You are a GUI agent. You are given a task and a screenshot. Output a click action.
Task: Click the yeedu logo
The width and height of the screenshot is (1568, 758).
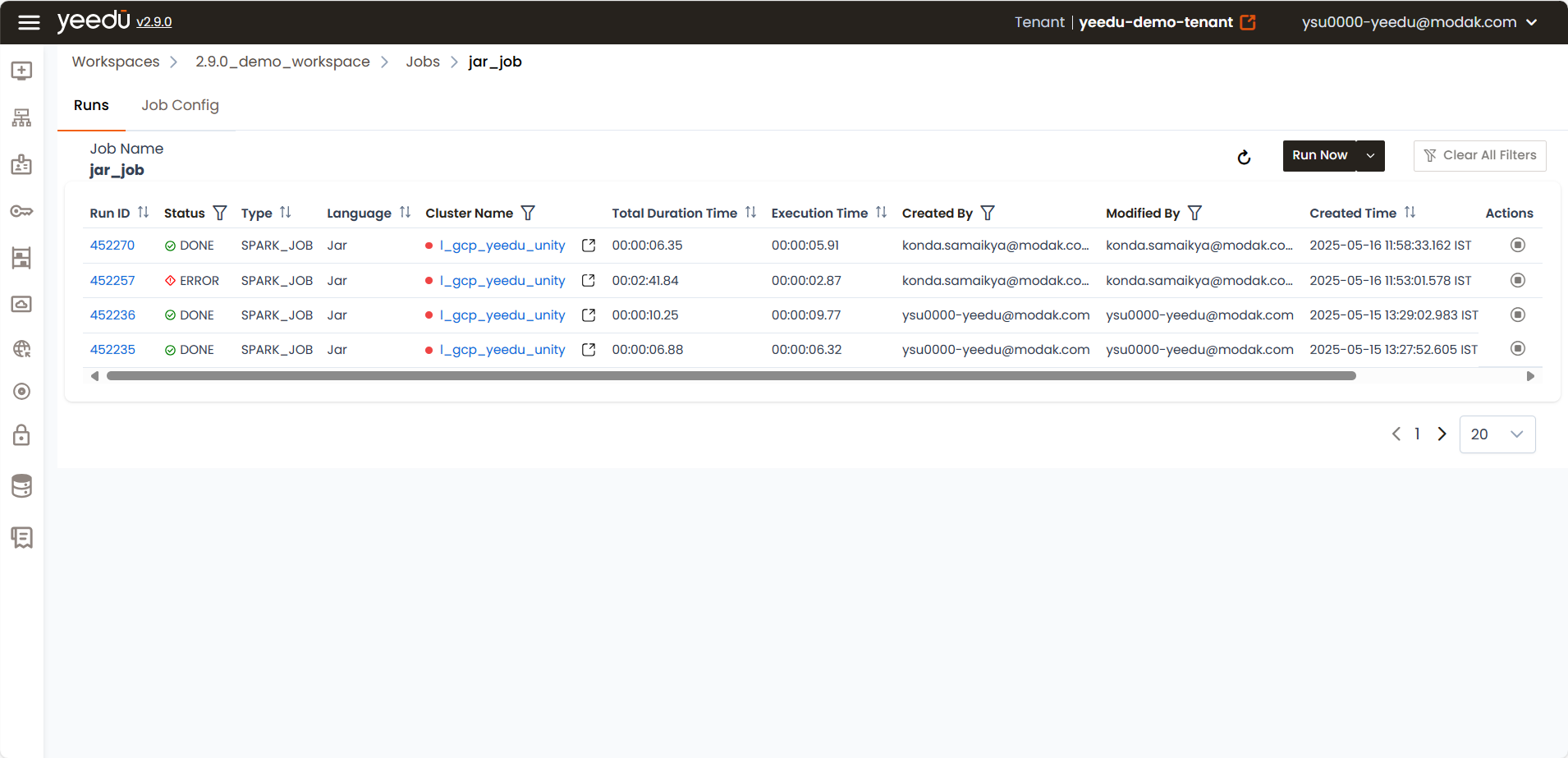pos(94,21)
